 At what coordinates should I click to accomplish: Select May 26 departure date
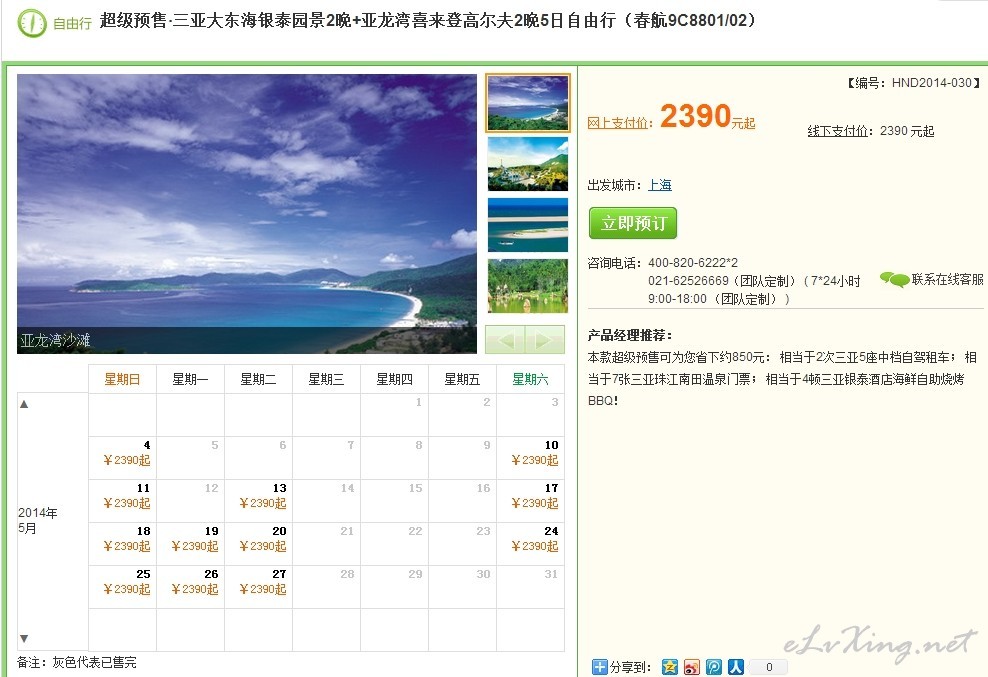[190, 586]
